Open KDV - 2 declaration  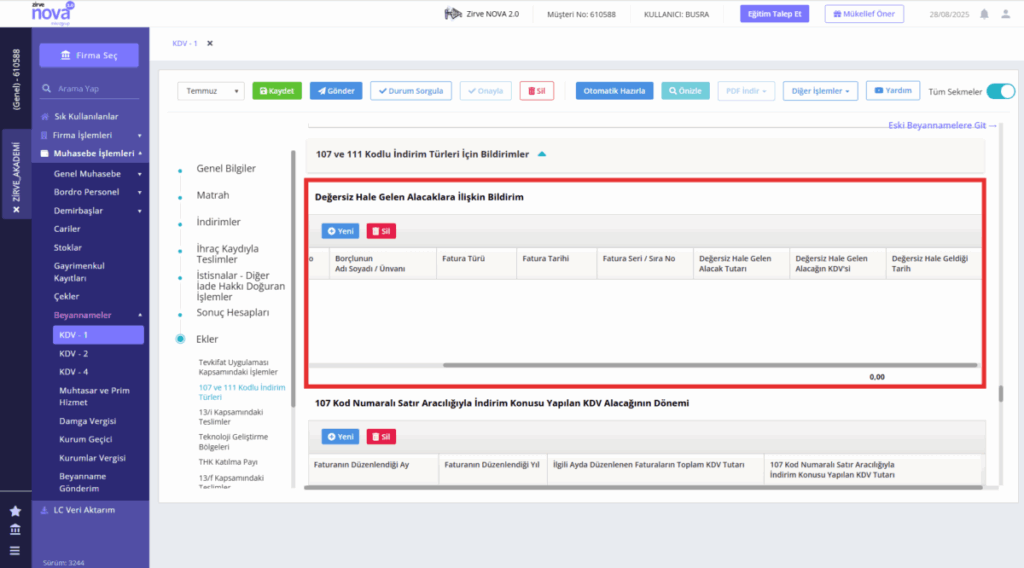[73, 353]
